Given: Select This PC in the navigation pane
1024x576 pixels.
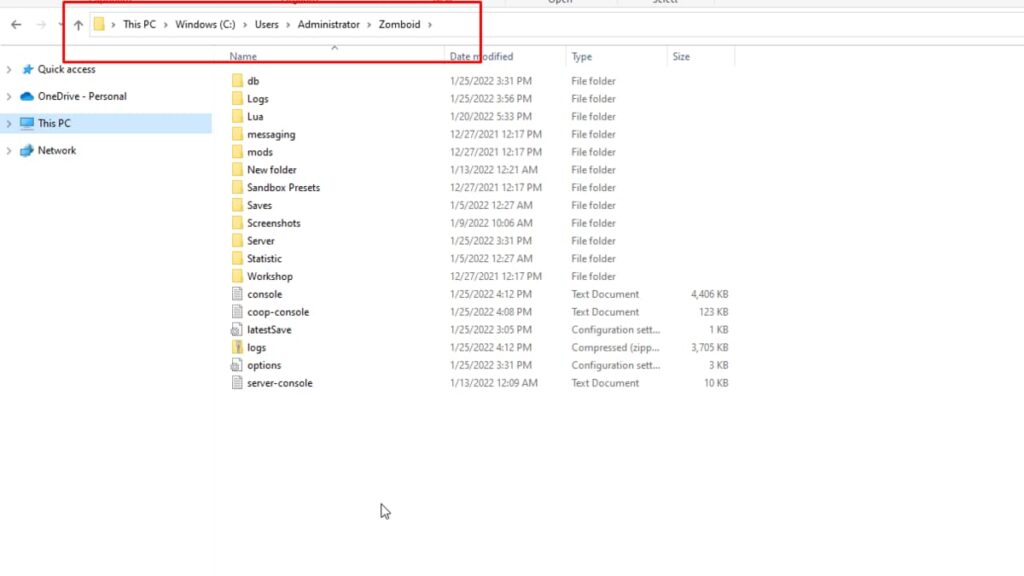Looking at the screenshot, I should pyautogui.click(x=54, y=123).
